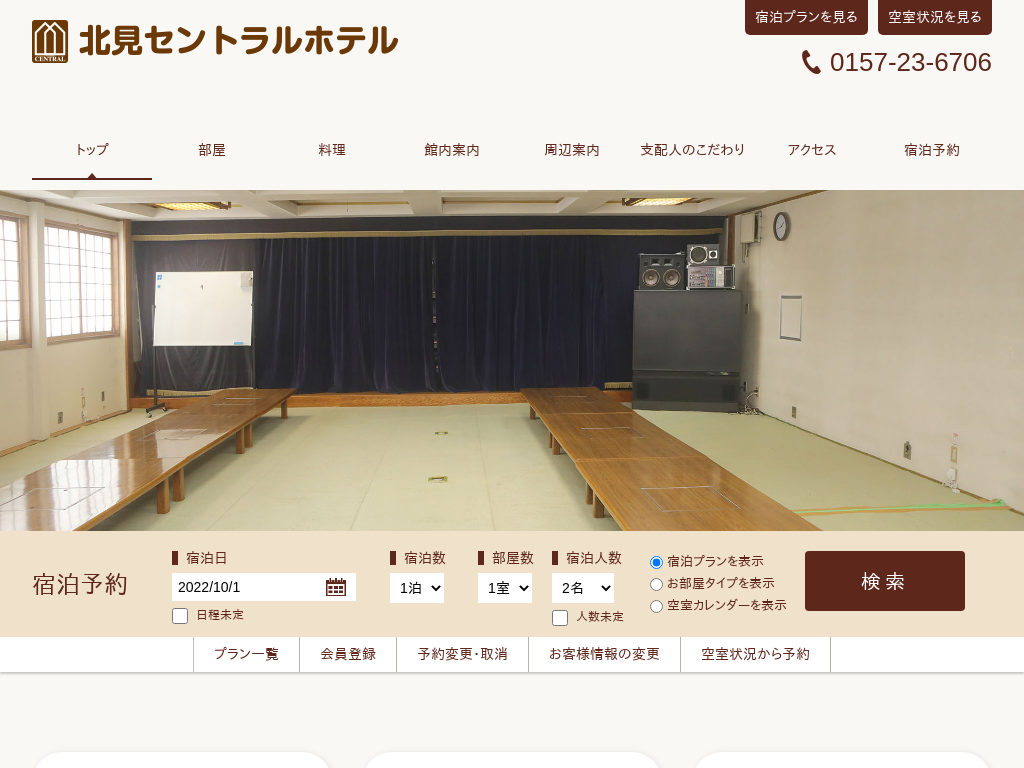This screenshot has height=768, width=1024.
Task: Check the 日程未定 checkbox
Action: (x=180, y=616)
